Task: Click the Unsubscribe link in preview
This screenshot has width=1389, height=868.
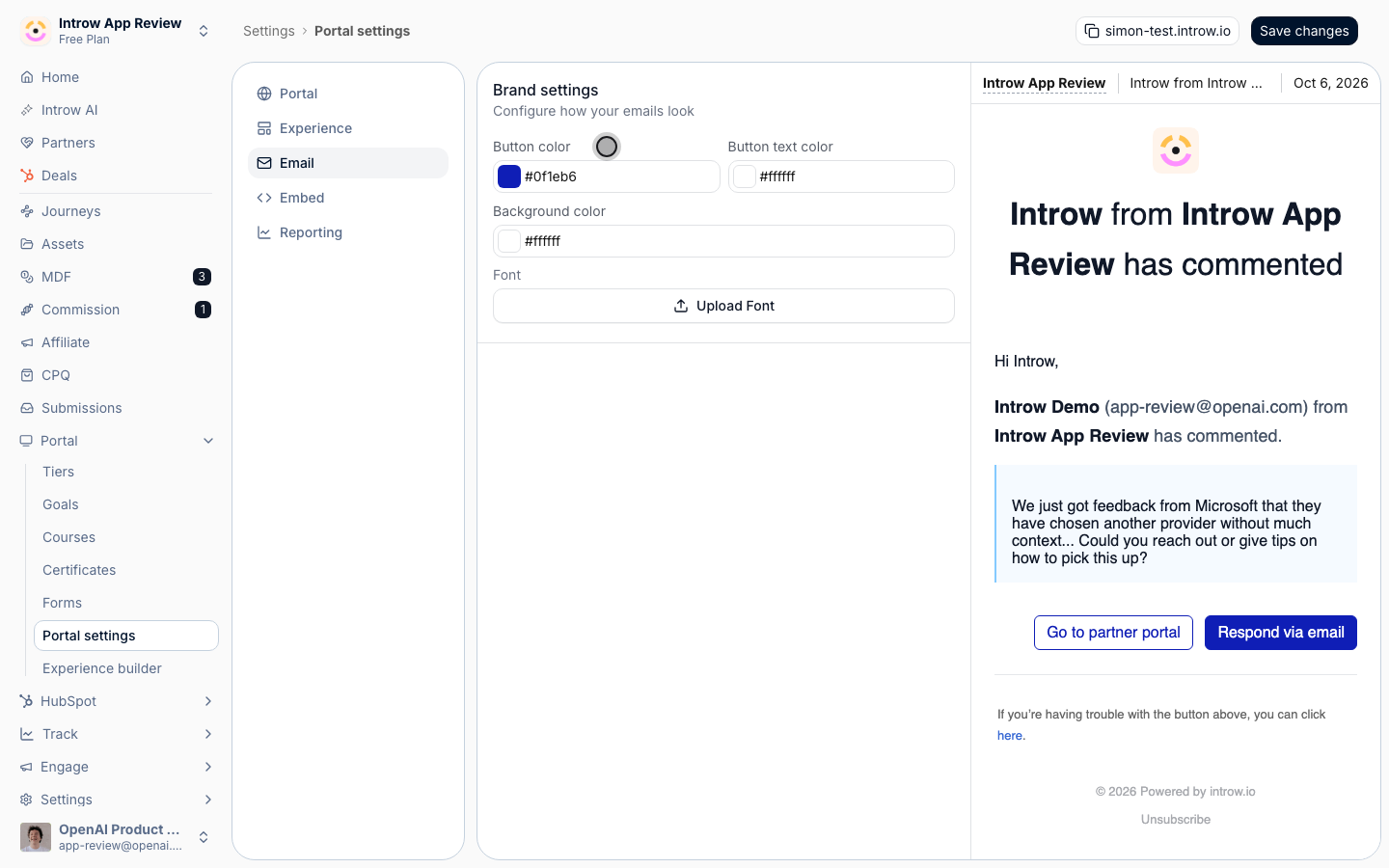Action: coord(1176,820)
